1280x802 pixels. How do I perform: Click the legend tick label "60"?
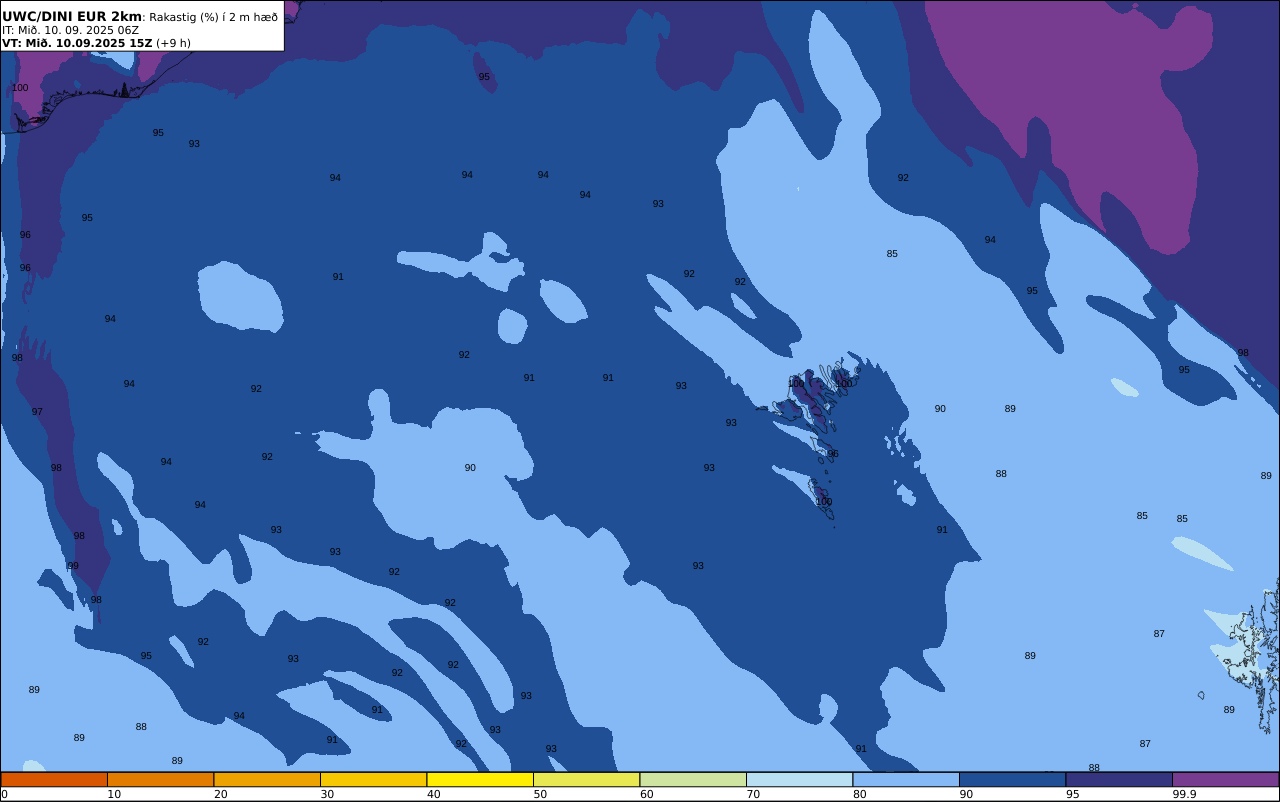(x=646, y=794)
